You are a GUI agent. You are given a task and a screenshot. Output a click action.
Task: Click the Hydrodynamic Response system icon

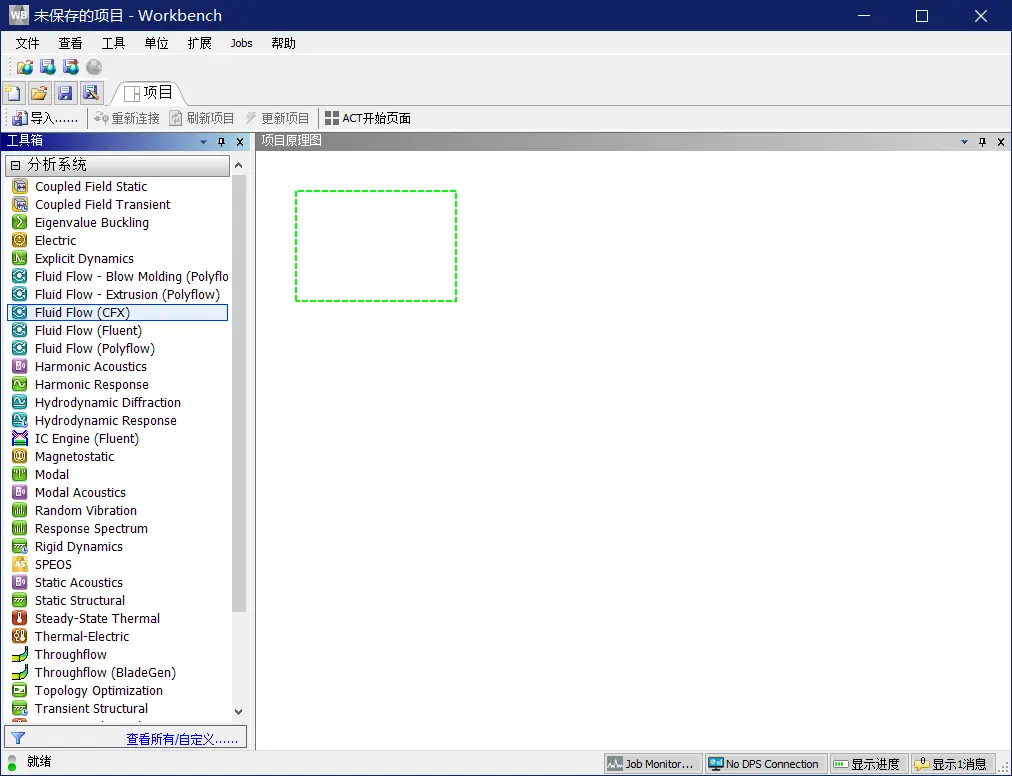20,420
